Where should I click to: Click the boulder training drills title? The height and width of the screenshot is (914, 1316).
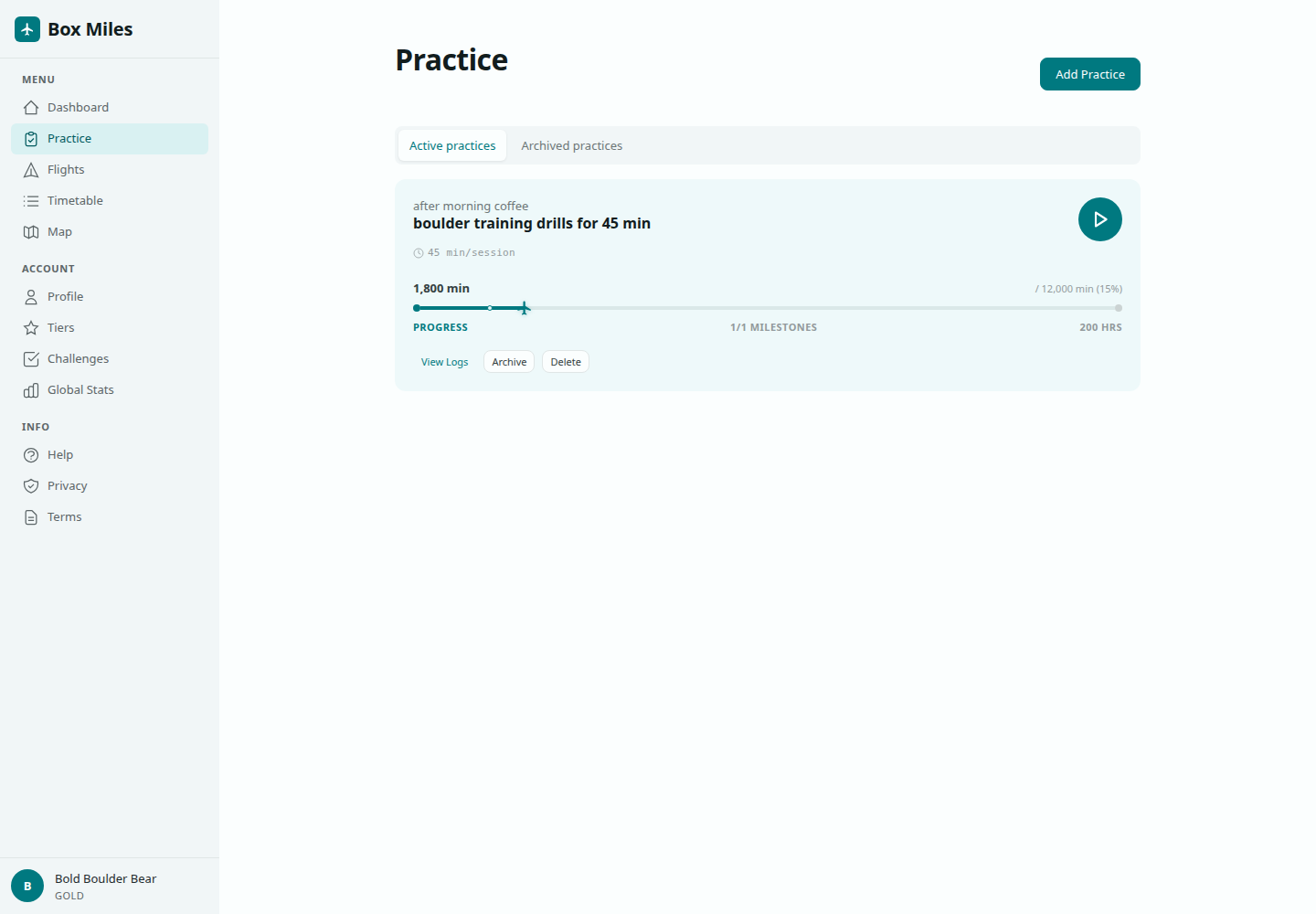532,223
